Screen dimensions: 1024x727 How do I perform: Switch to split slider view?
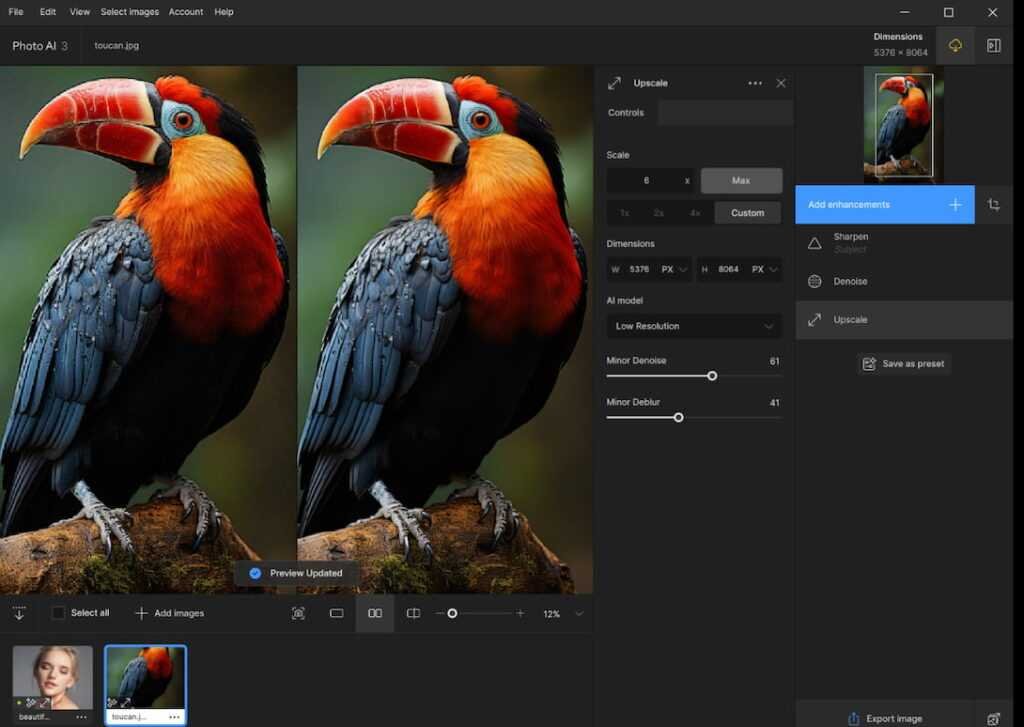pos(413,613)
